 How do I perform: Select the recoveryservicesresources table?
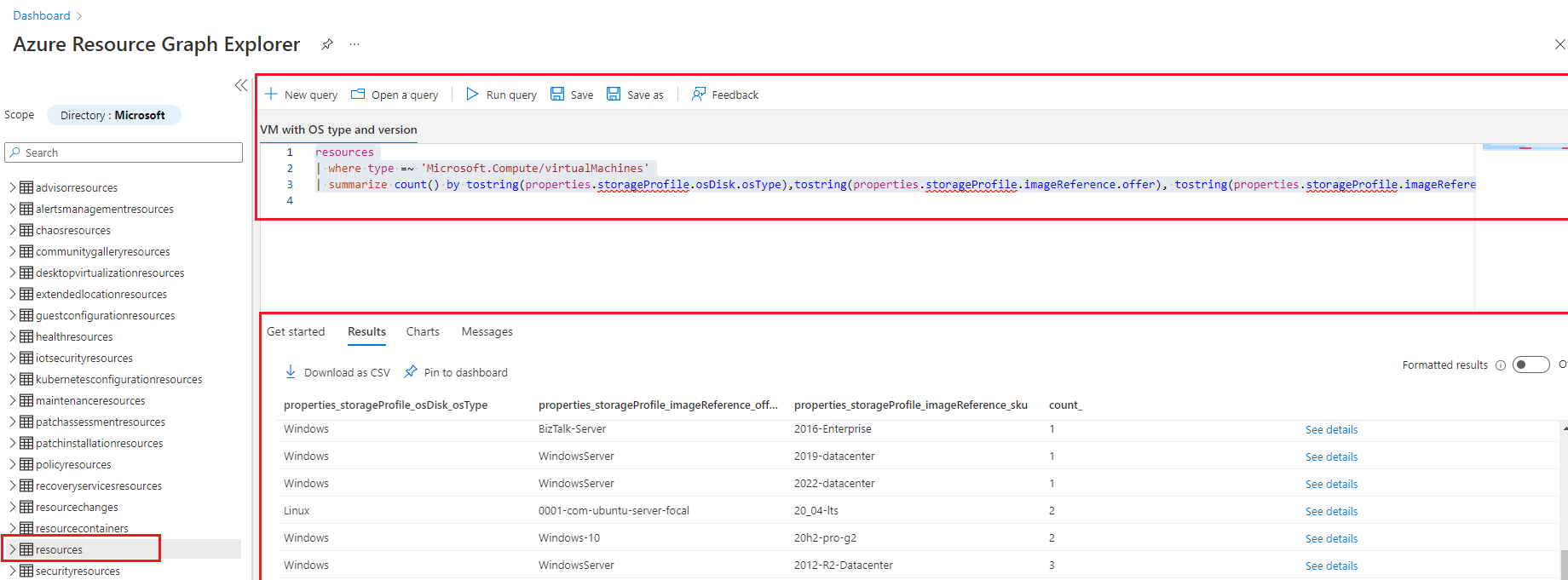pyautogui.click(x=99, y=485)
